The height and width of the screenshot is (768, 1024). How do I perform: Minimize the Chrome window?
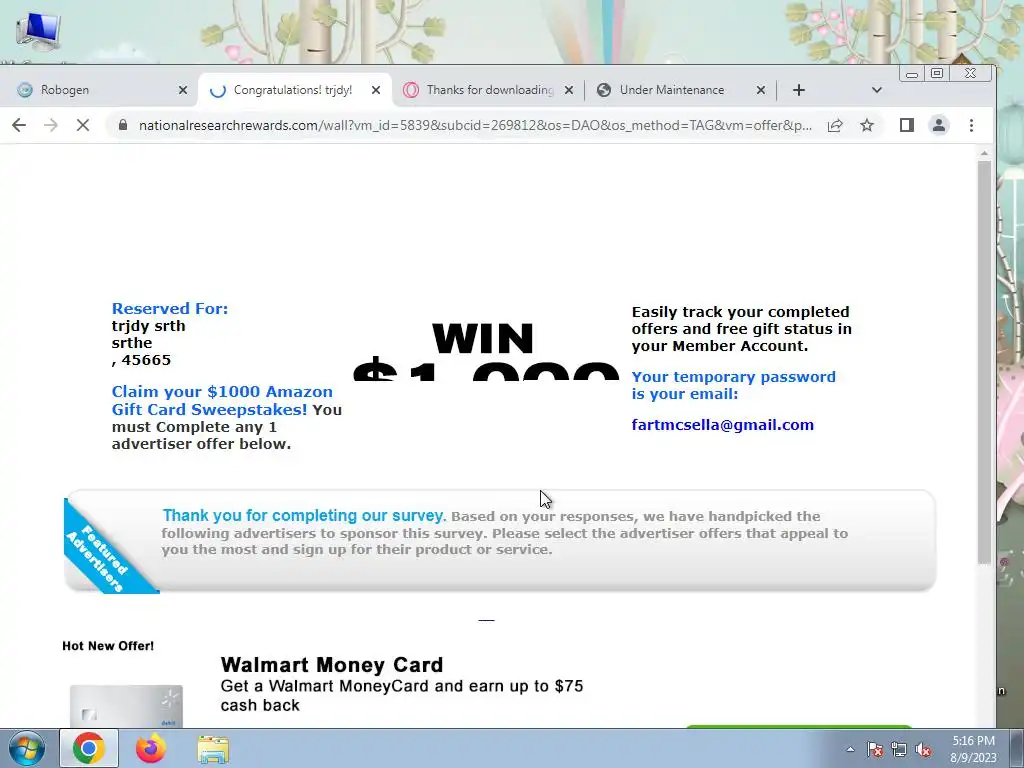pos(912,74)
